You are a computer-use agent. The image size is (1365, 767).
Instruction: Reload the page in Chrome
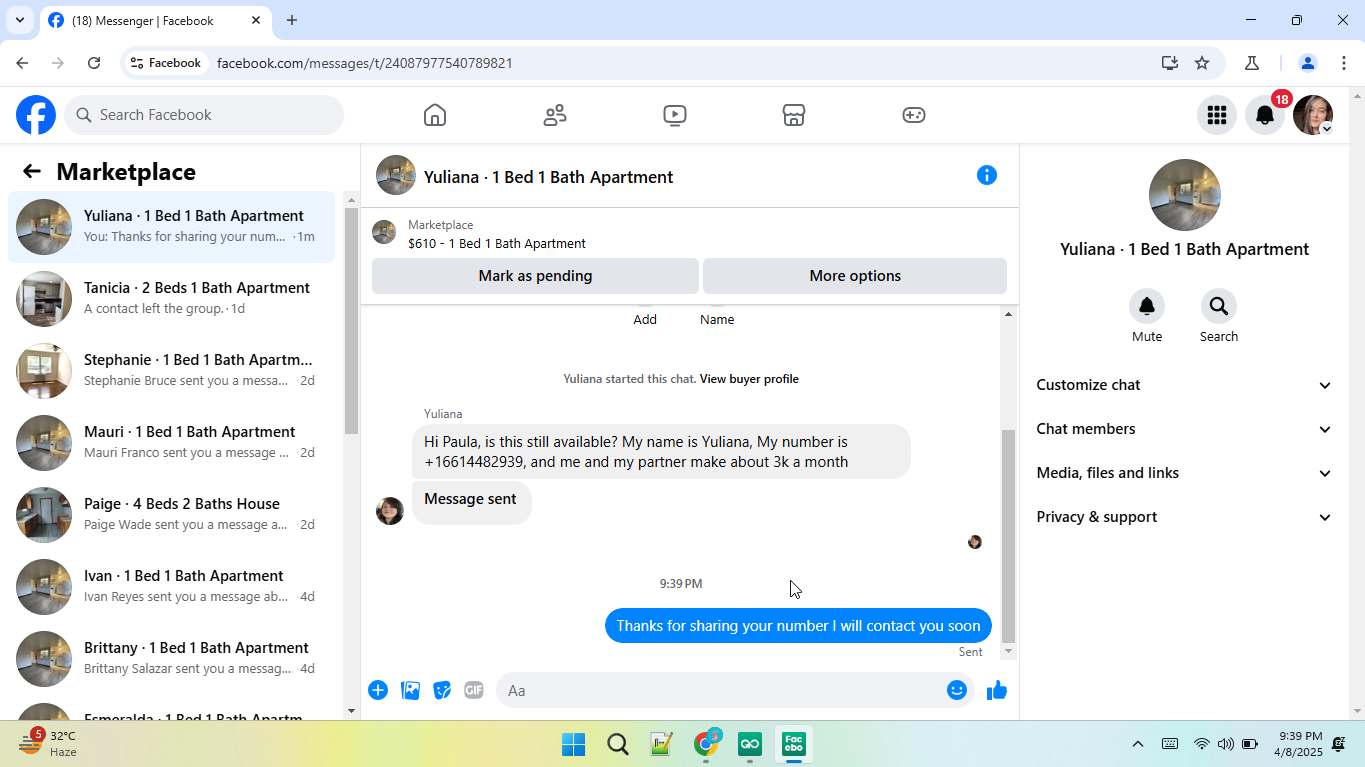tap(94, 63)
